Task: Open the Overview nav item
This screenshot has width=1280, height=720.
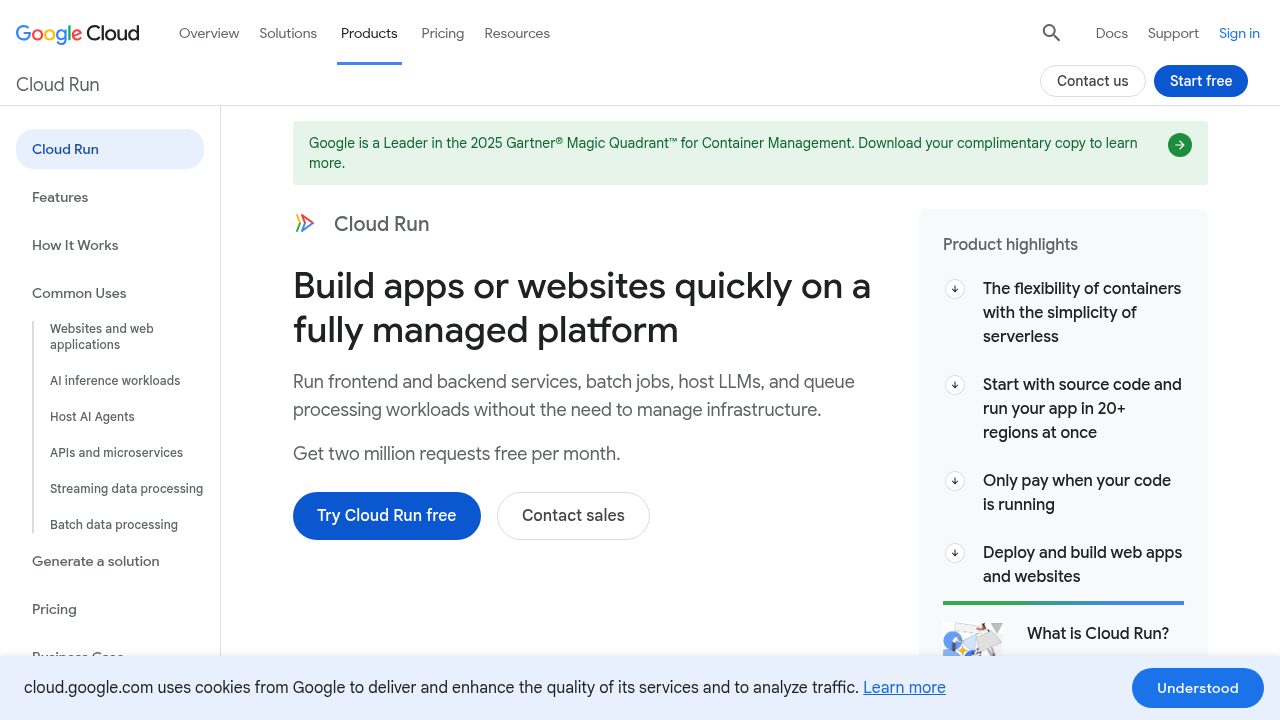Action: pyautogui.click(x=209, y=33)
